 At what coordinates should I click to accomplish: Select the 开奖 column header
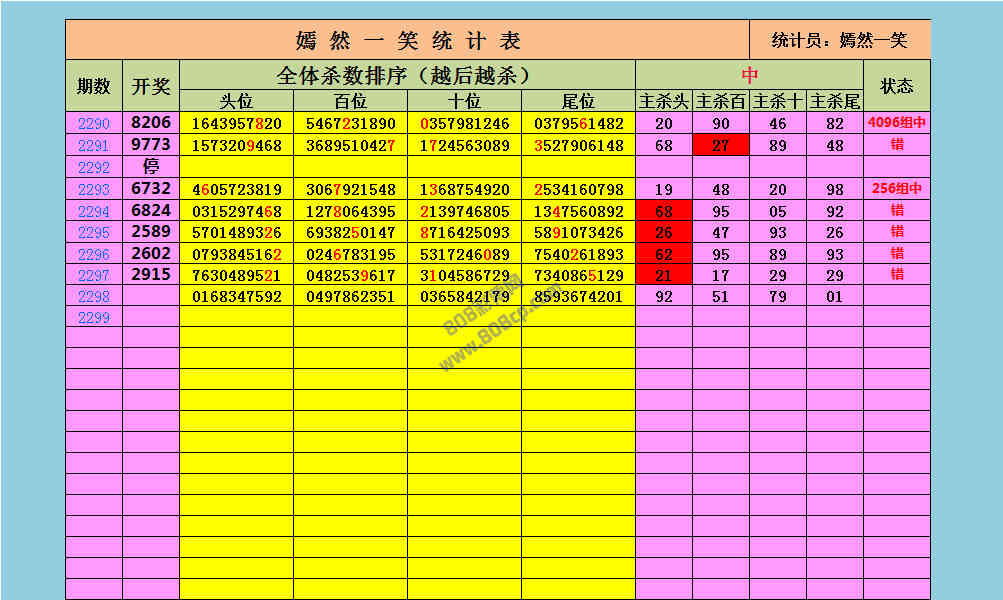tap(151, 86)
